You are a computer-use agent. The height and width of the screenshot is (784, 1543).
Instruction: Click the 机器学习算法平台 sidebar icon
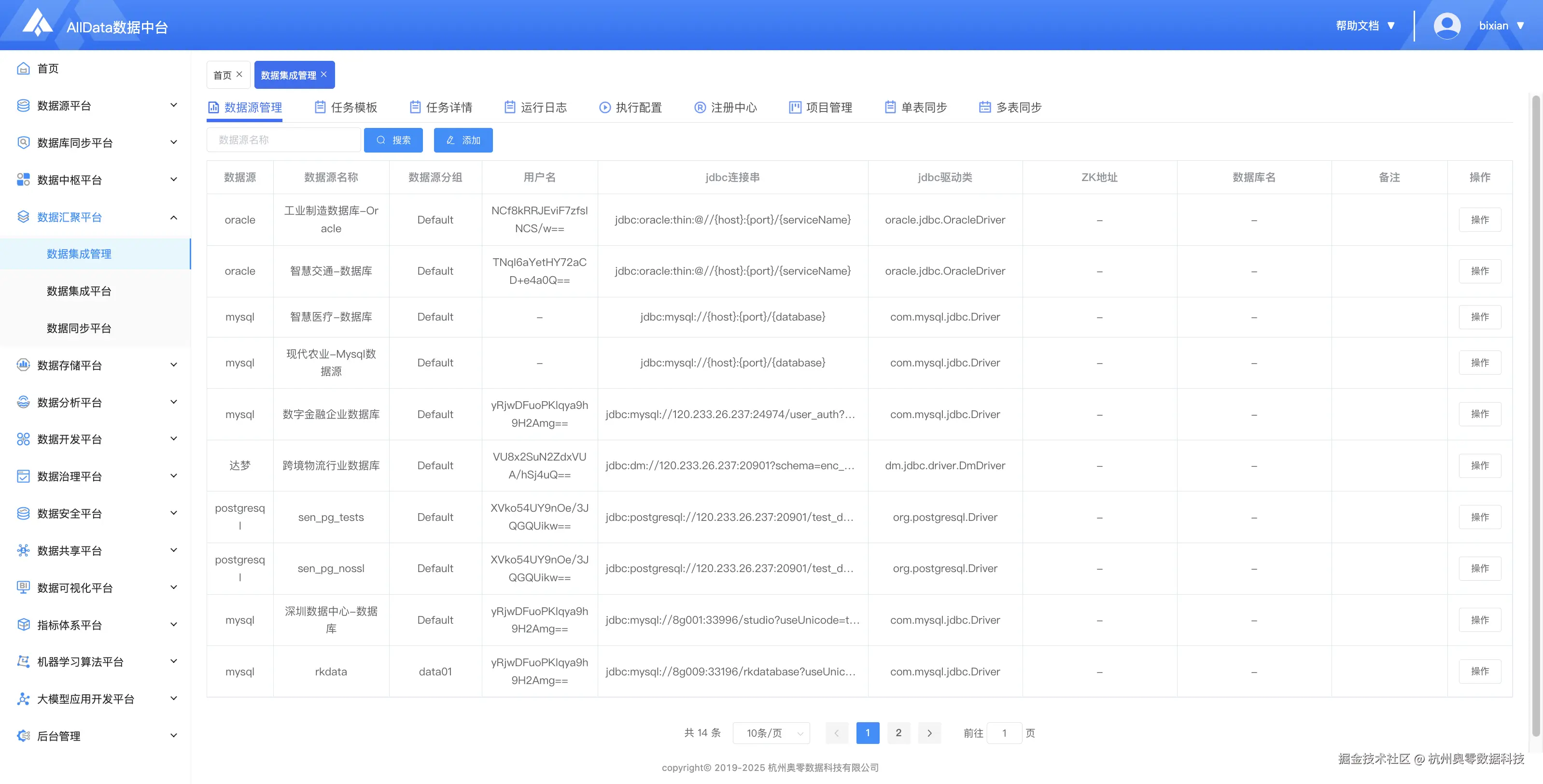23,662
